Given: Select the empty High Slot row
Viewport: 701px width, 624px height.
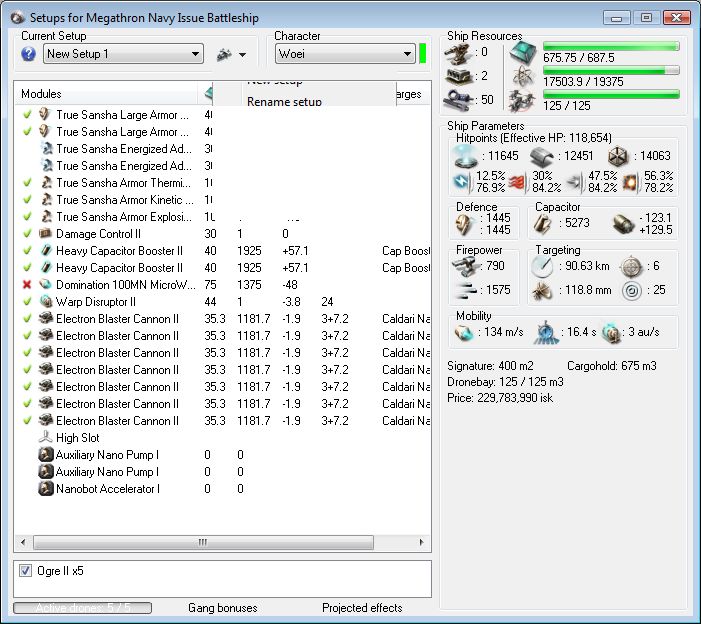Looking at the screenshot, I should coord(223,438).
